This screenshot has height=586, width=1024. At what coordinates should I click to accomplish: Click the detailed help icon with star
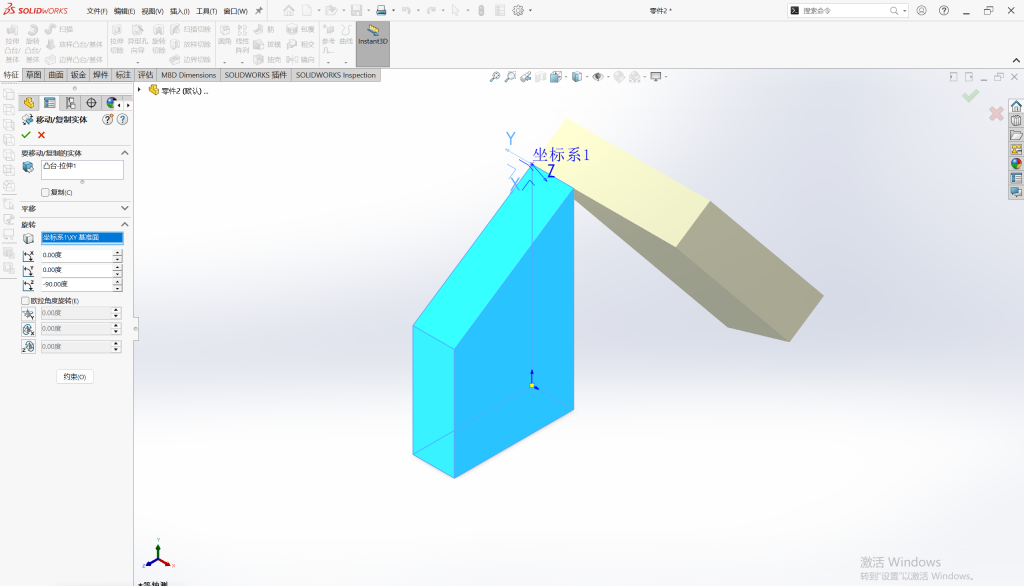tap(108, 120)
